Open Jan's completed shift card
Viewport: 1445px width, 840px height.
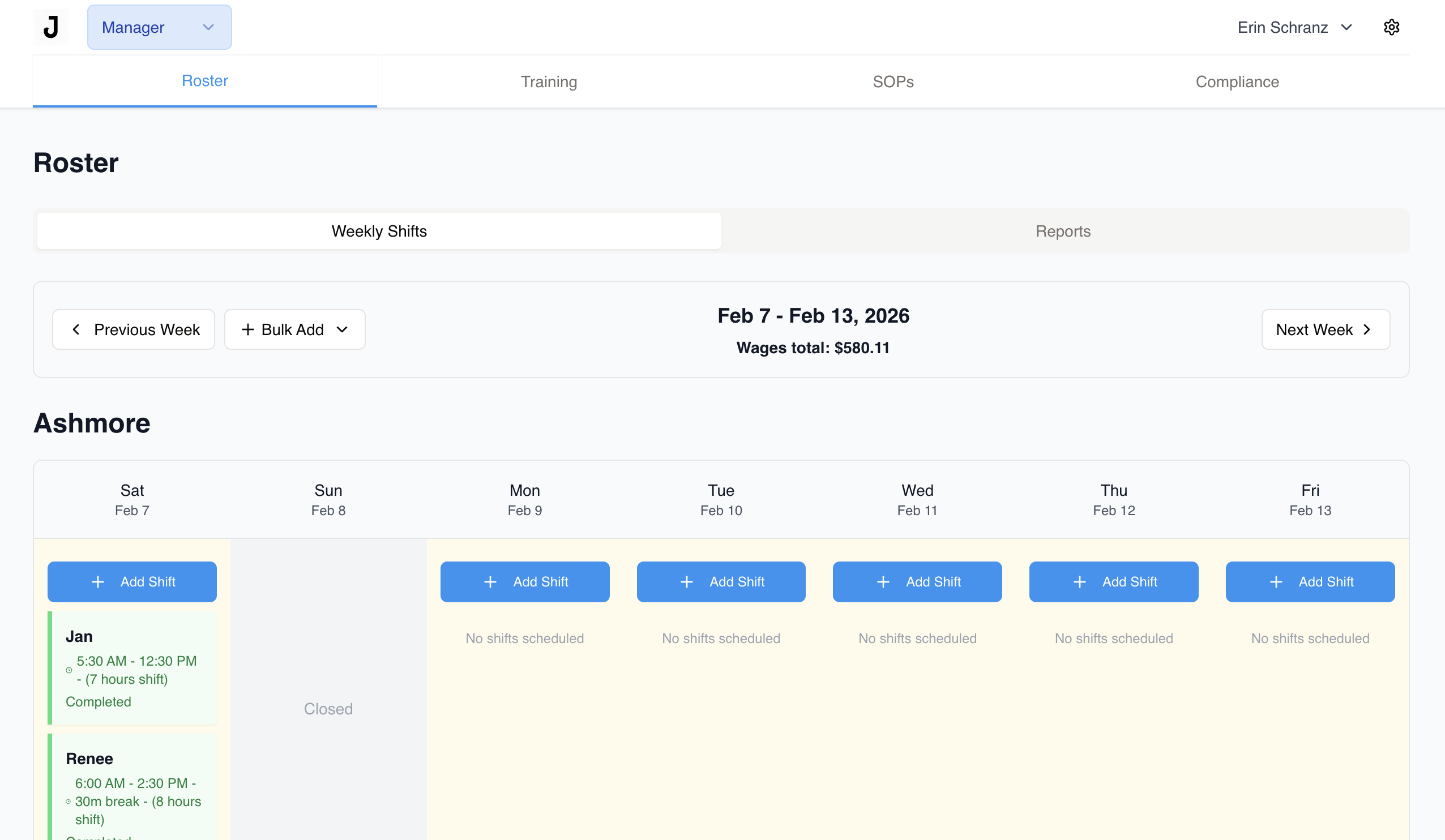(133, 667)
